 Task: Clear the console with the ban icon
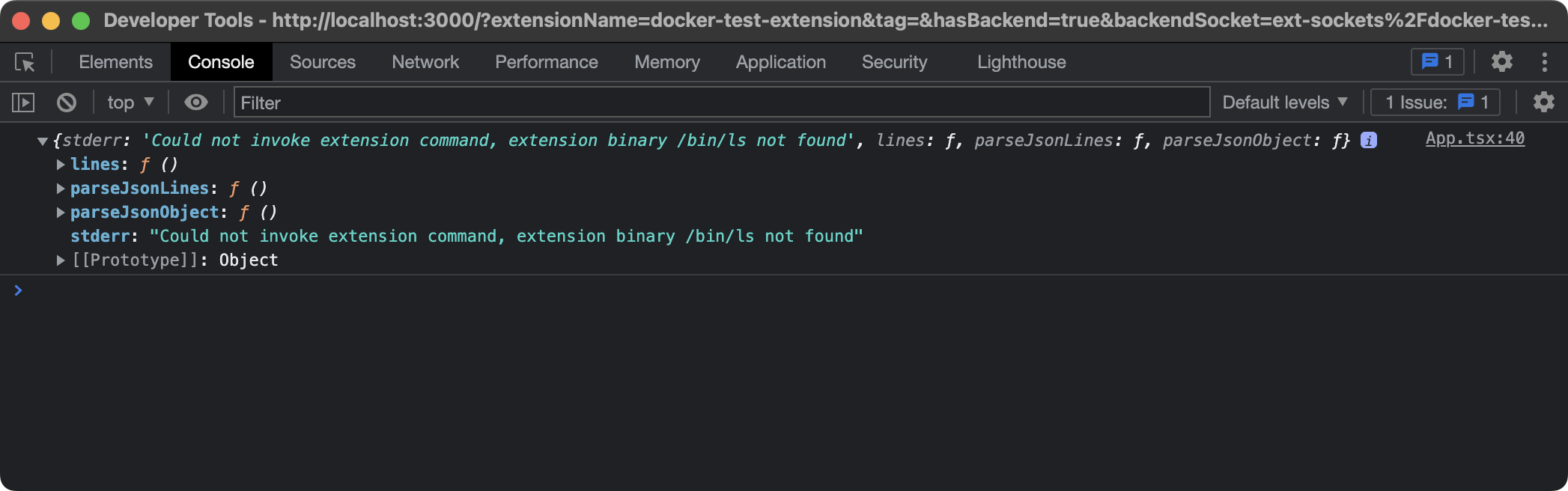click(x=67, y=103)
